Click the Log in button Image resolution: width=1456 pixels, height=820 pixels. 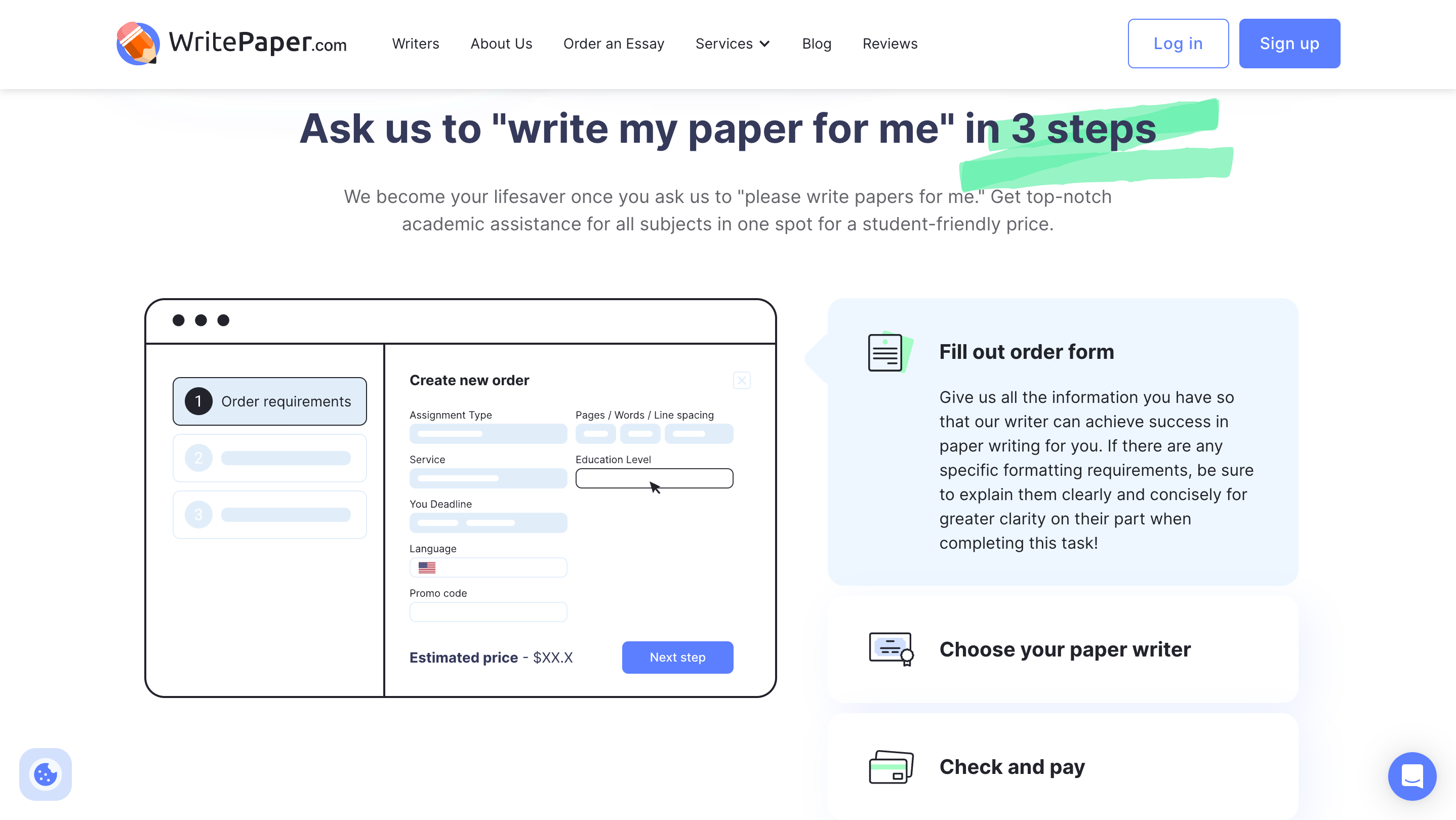(x=1178, y=43)
